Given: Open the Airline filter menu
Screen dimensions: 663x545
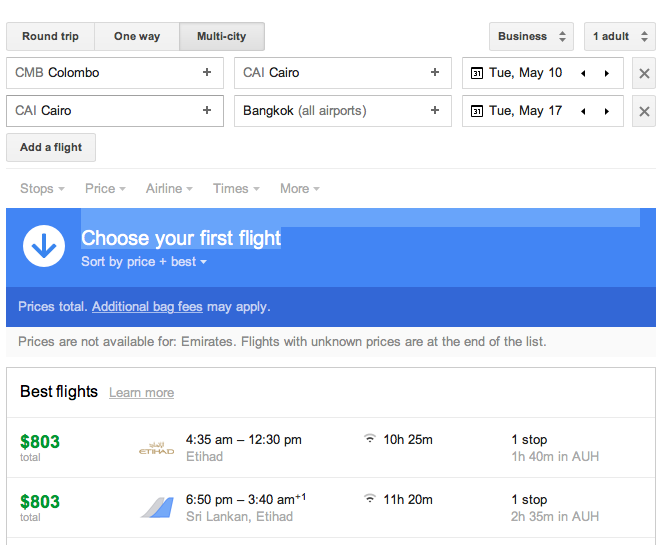Looking at the screenshot, I should coord(169,189).
